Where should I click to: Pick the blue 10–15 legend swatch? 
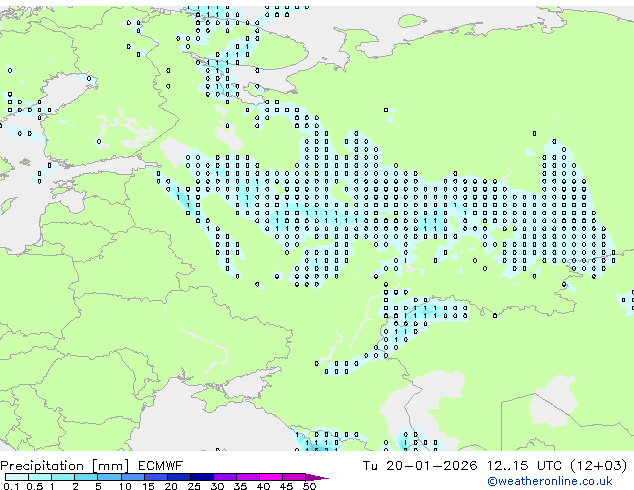pos(133,477)
